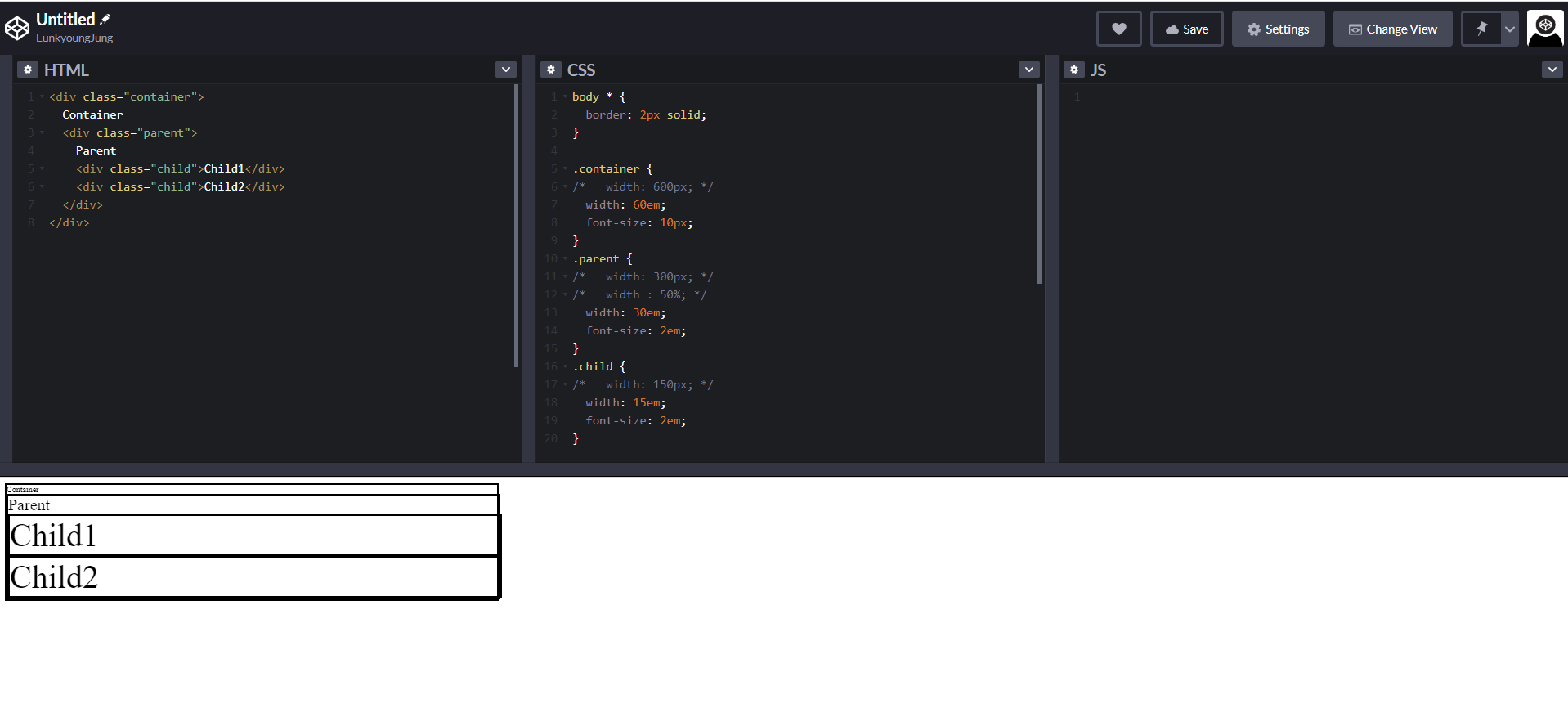The image size is (1568, 713).
Task: Open the user avatar menu
Action: point(1545,29)
